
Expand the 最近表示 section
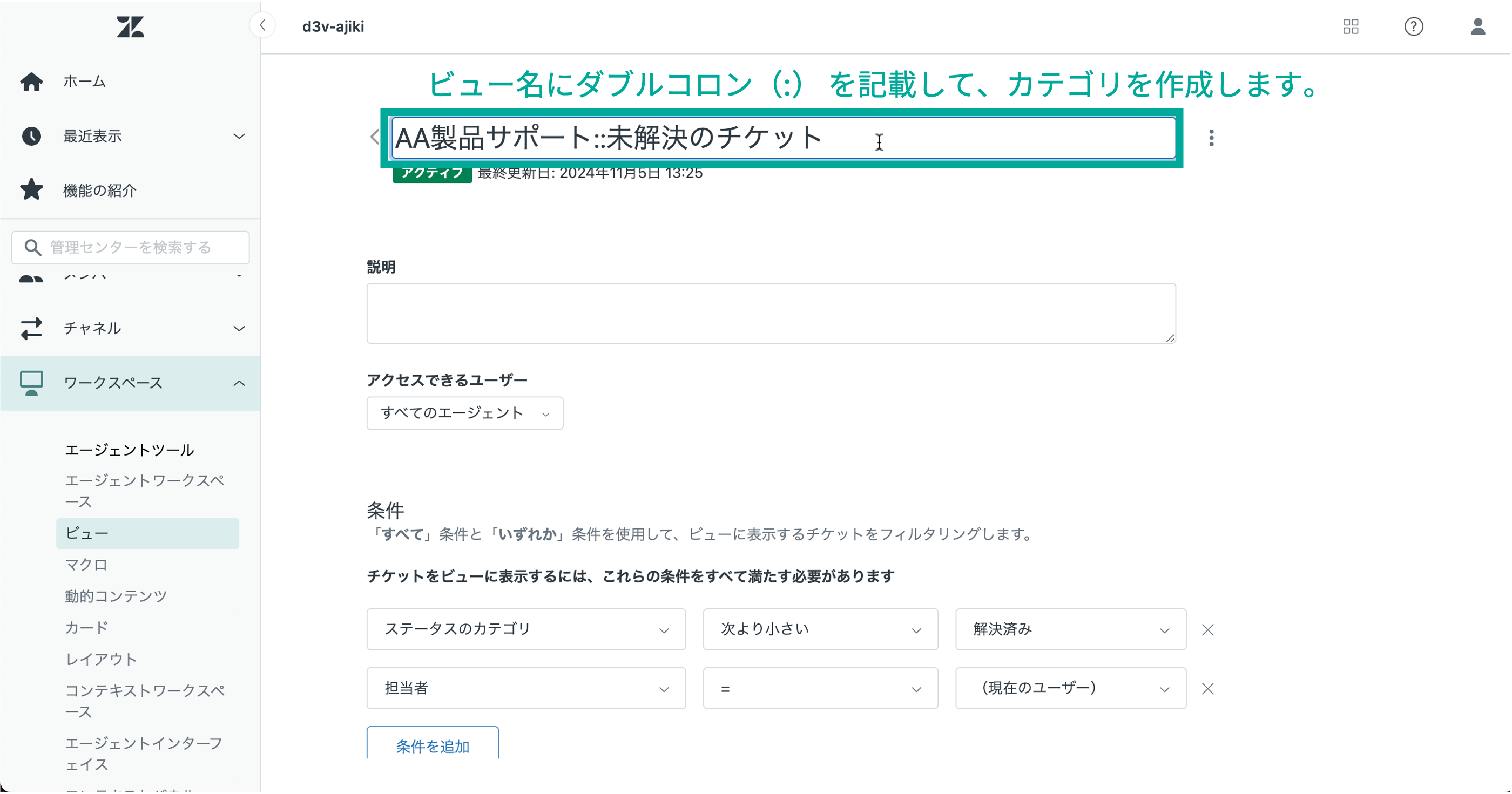[238, 136]
